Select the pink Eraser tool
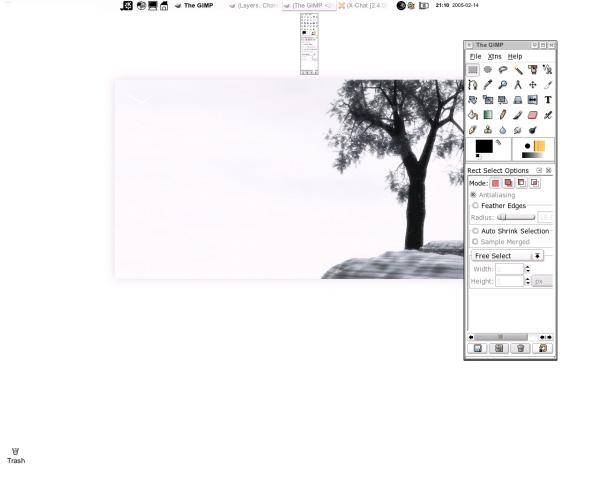 533,115
